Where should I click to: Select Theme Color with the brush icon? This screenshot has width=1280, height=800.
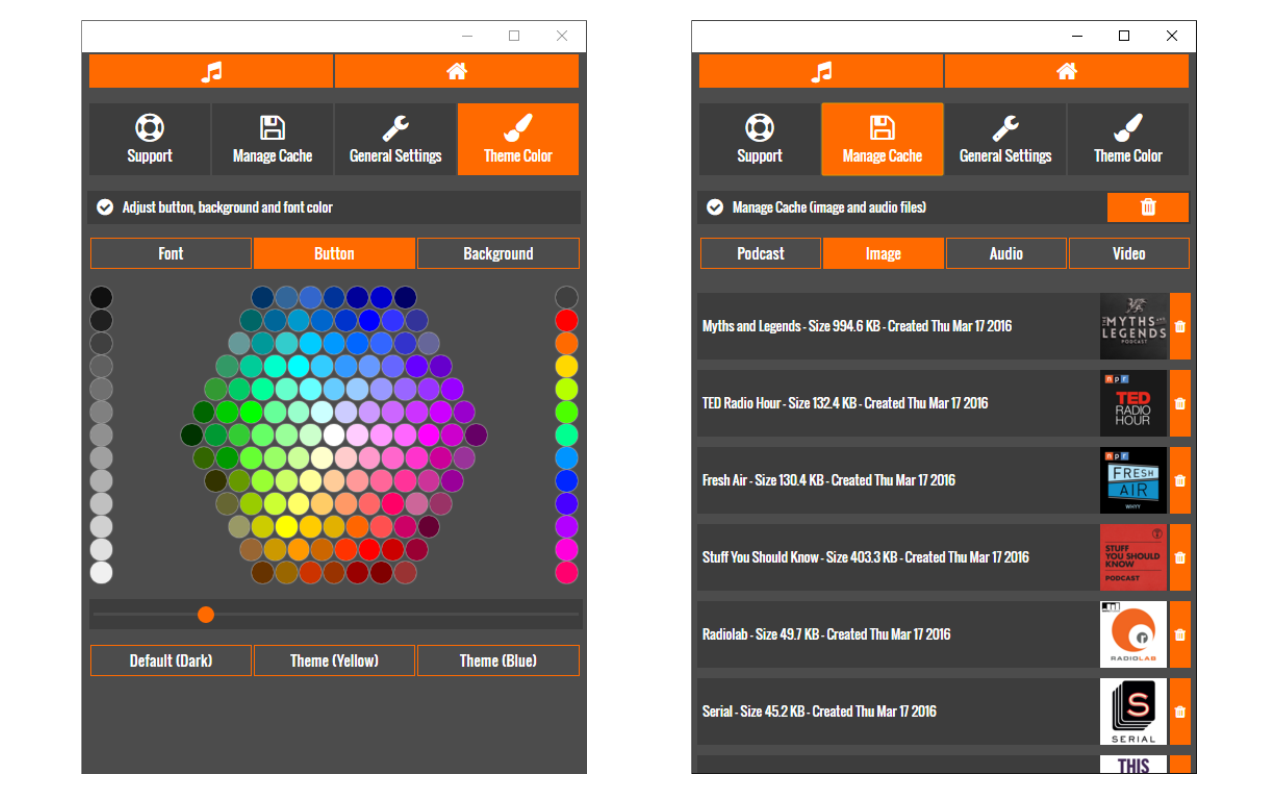click(x=518, y=139)
